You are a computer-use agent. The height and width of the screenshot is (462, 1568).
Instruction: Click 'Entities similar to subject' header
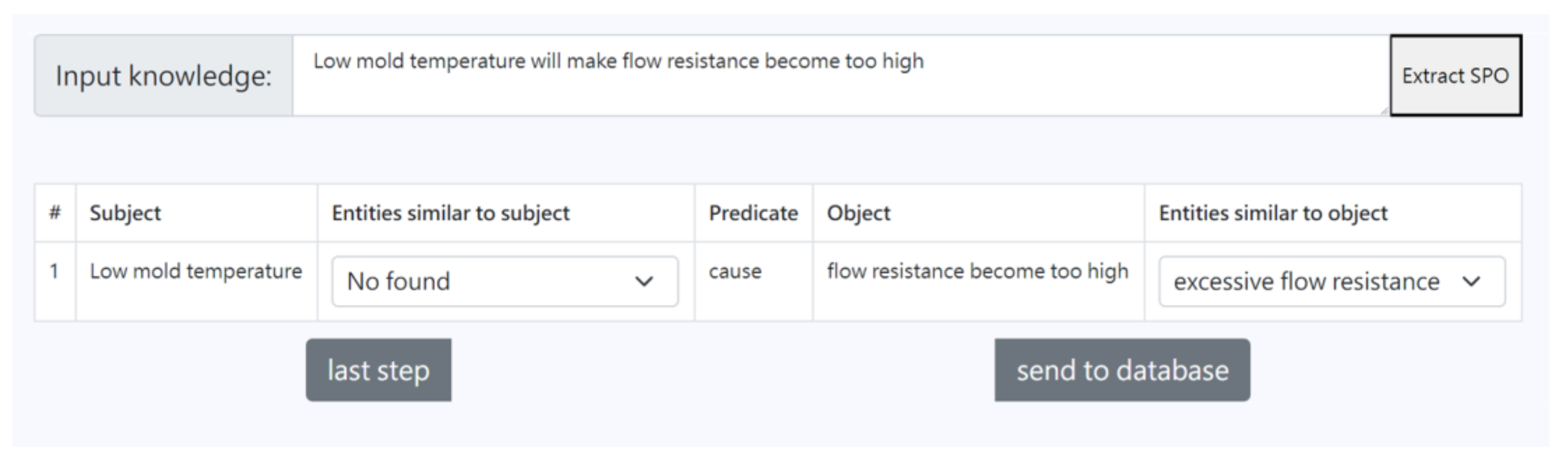[451, 213]
